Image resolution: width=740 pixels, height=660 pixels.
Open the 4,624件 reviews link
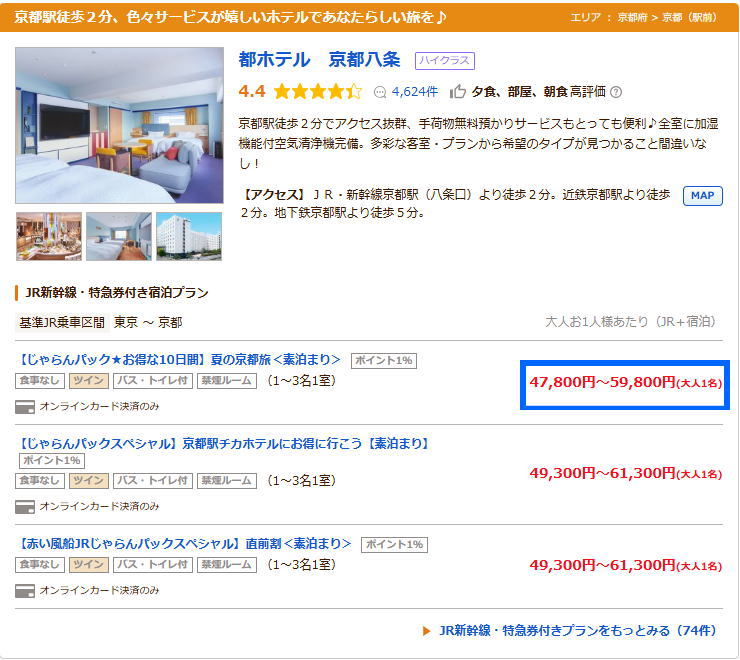coord(414,92)
